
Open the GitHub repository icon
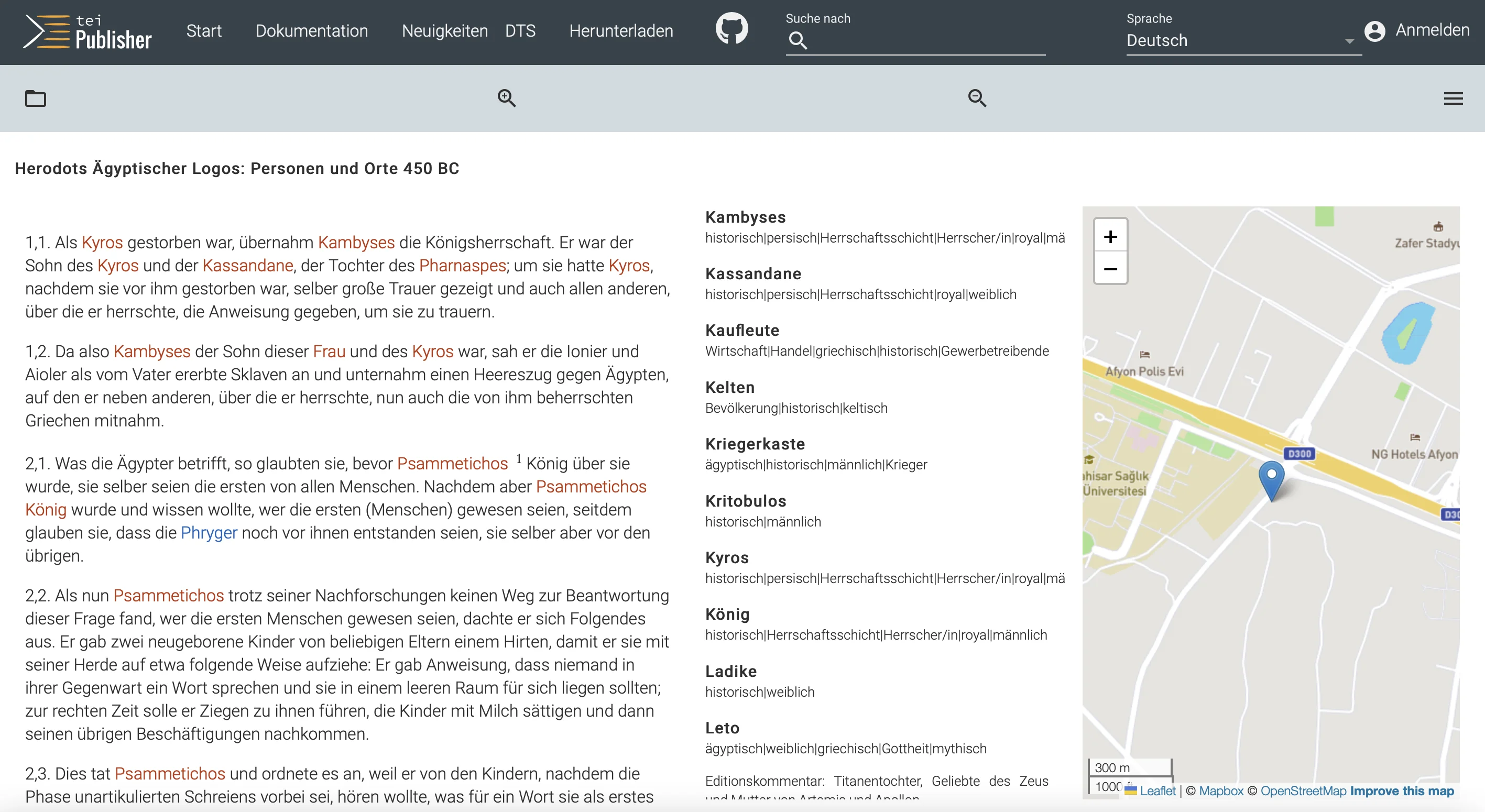731,29
